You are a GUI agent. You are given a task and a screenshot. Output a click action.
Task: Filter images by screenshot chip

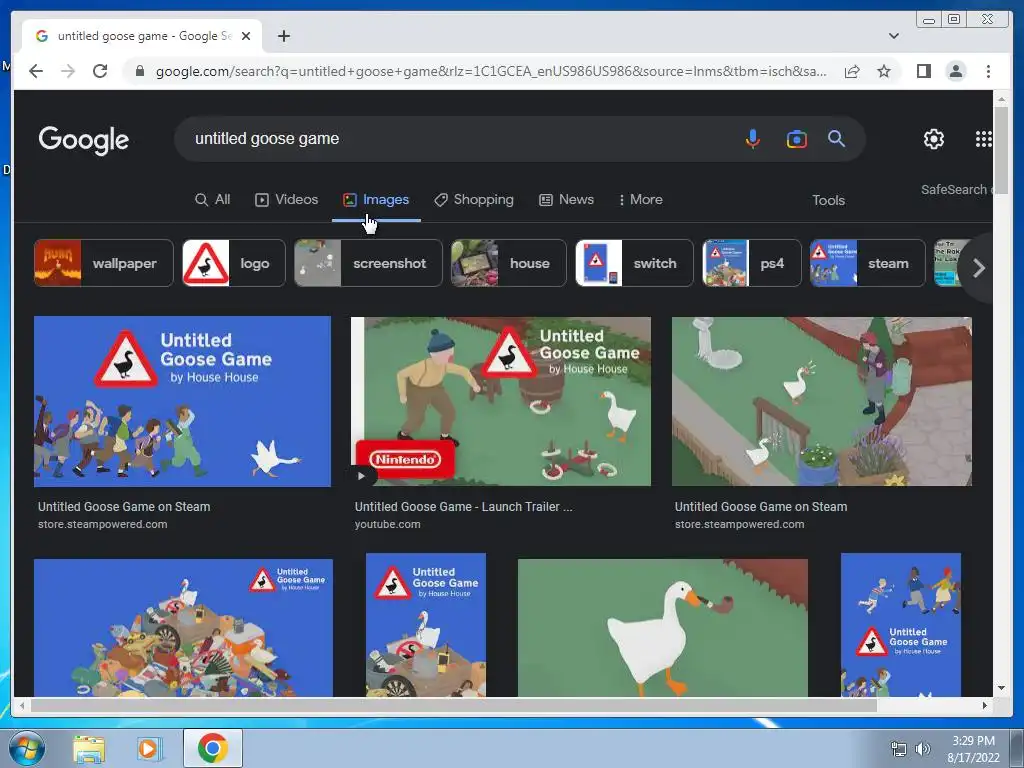(x=368, y=263)
